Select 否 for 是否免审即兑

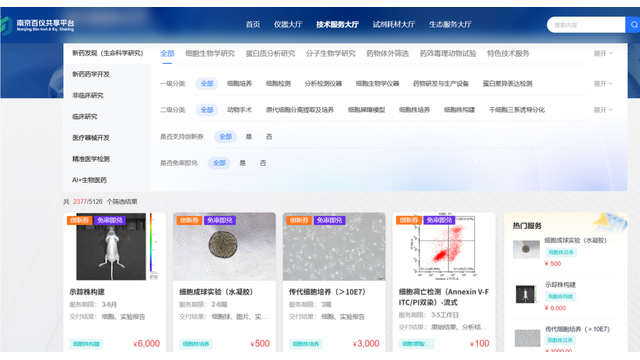[x=263, y=163]
